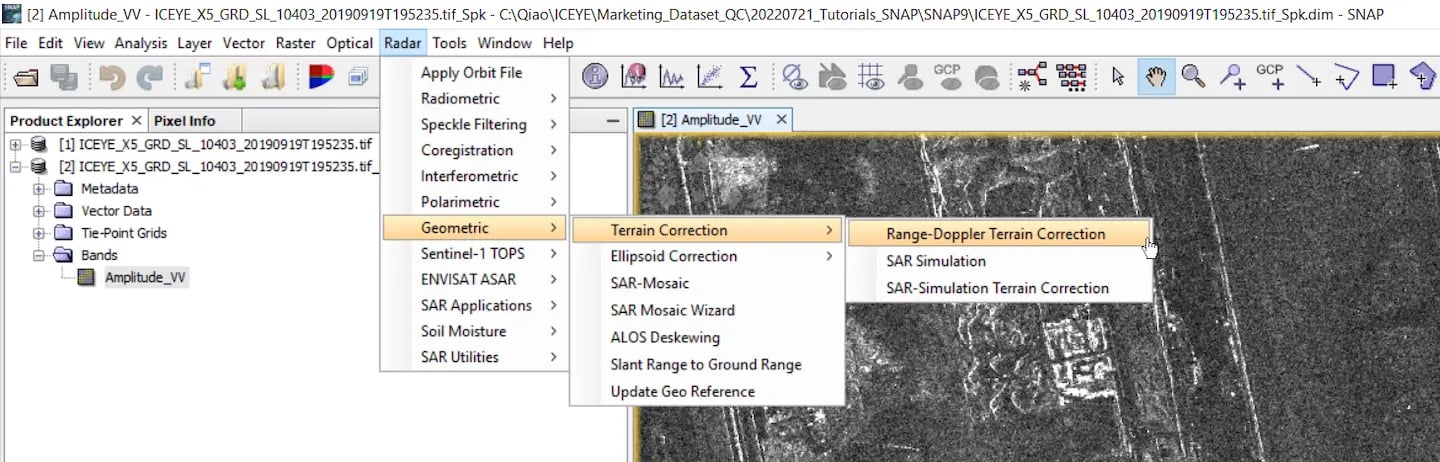Click the Save Product toolbar icon
Viewport: 1440px width, 462px height.
pos(64,77)
